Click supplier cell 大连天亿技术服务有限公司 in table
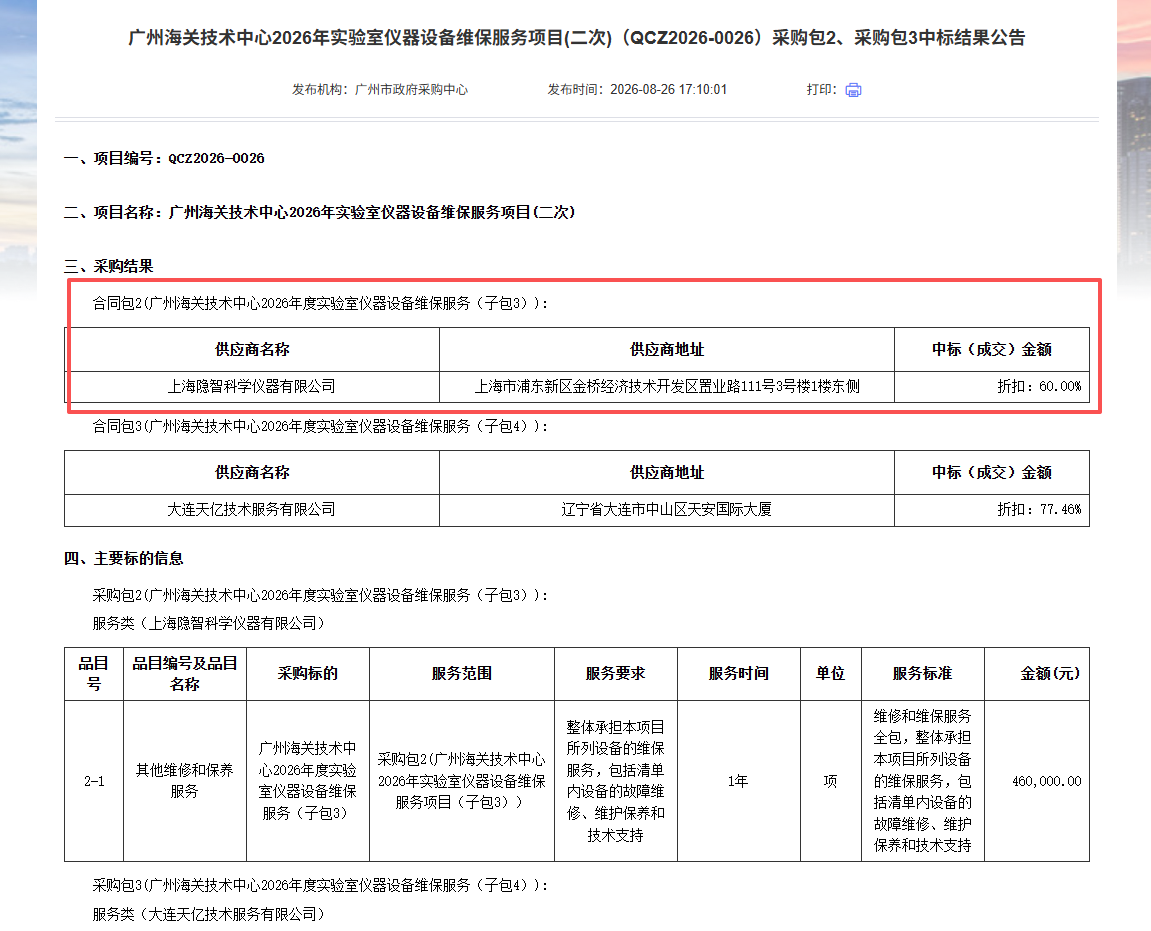 pos(252,510)
